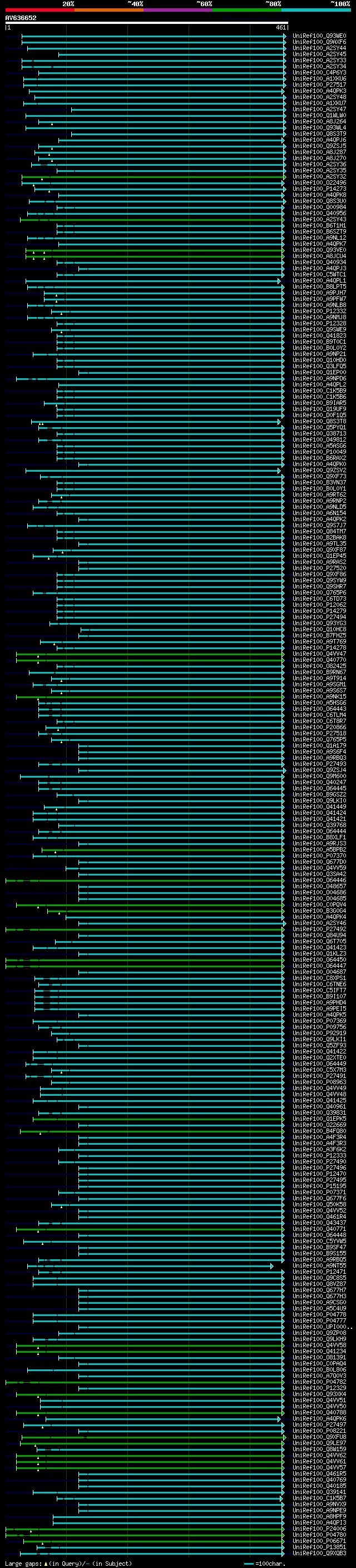356x1568 pixels.
Task: Click hit label UniRef100_Q41823
Action: point(319,335)
